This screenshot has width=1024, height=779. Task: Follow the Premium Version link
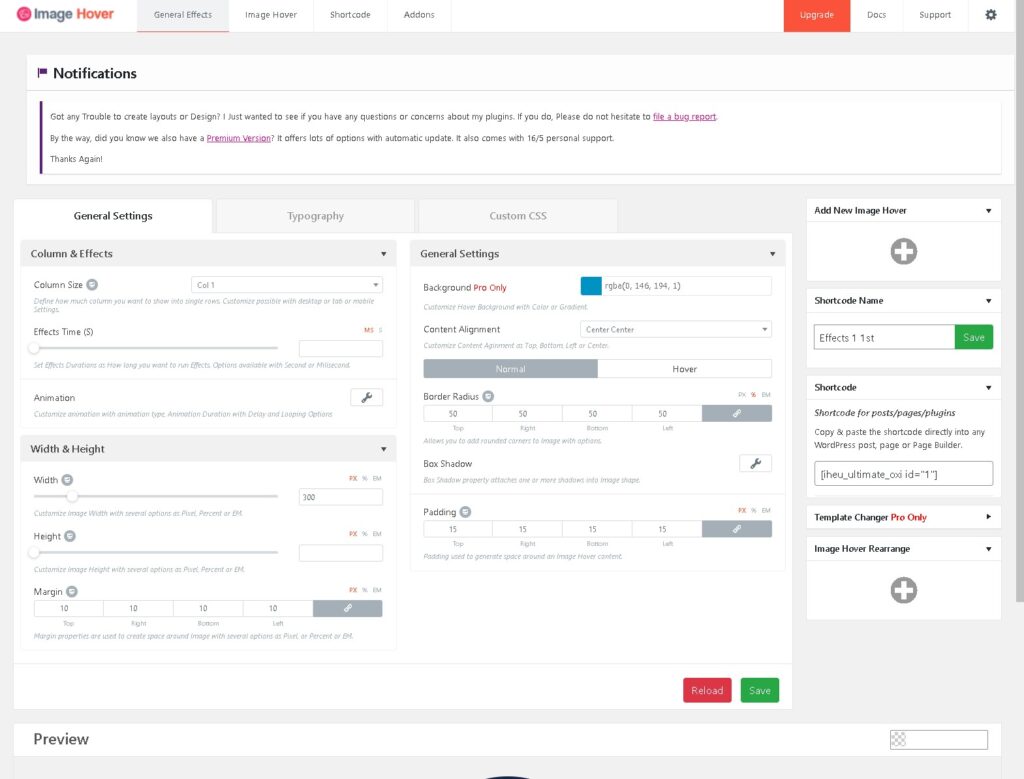(238, 138)
